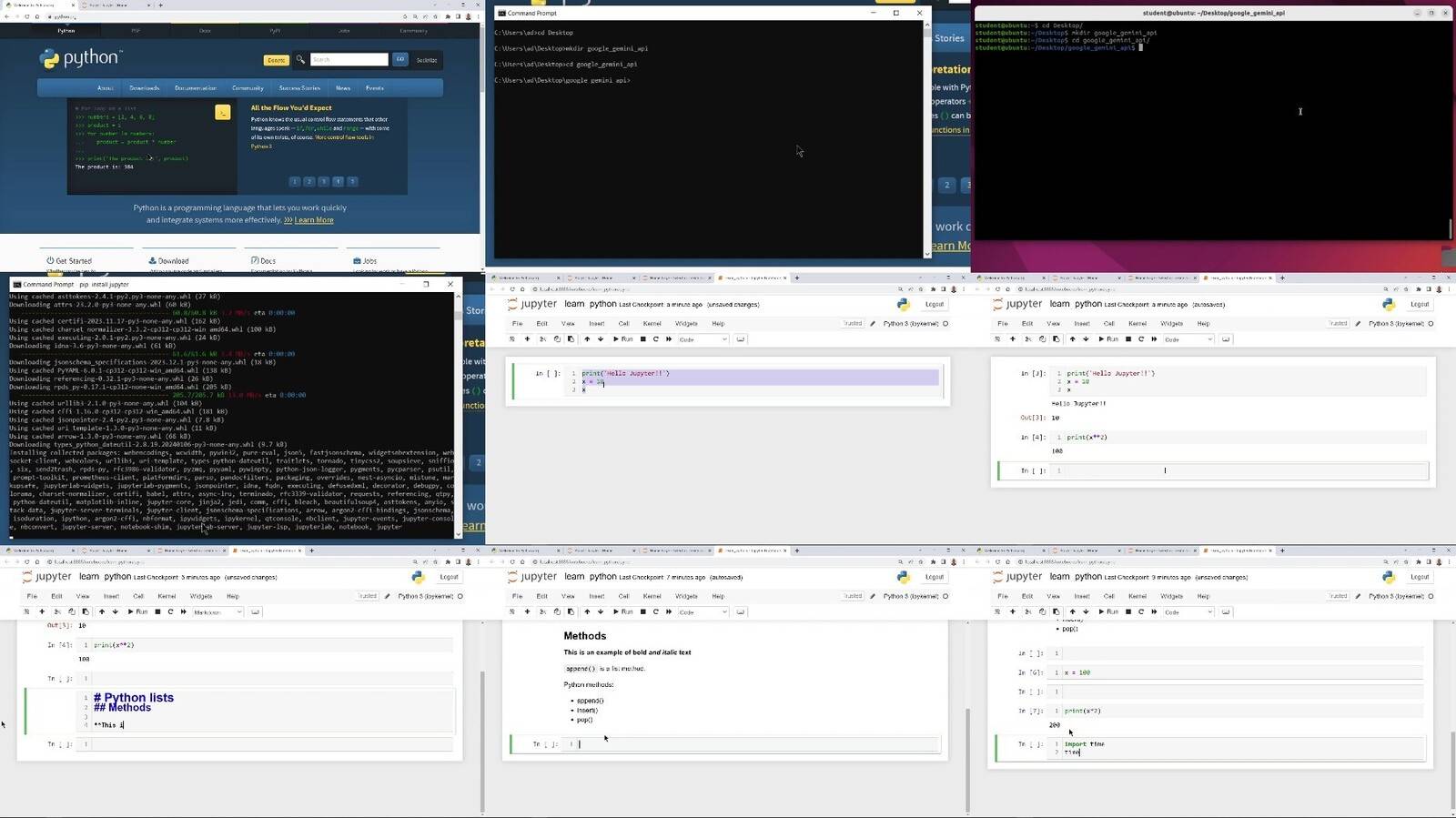The image size is (1456, 818).
Task: Open the Documentation item in python.org navigation
Action: pos(196,88)
